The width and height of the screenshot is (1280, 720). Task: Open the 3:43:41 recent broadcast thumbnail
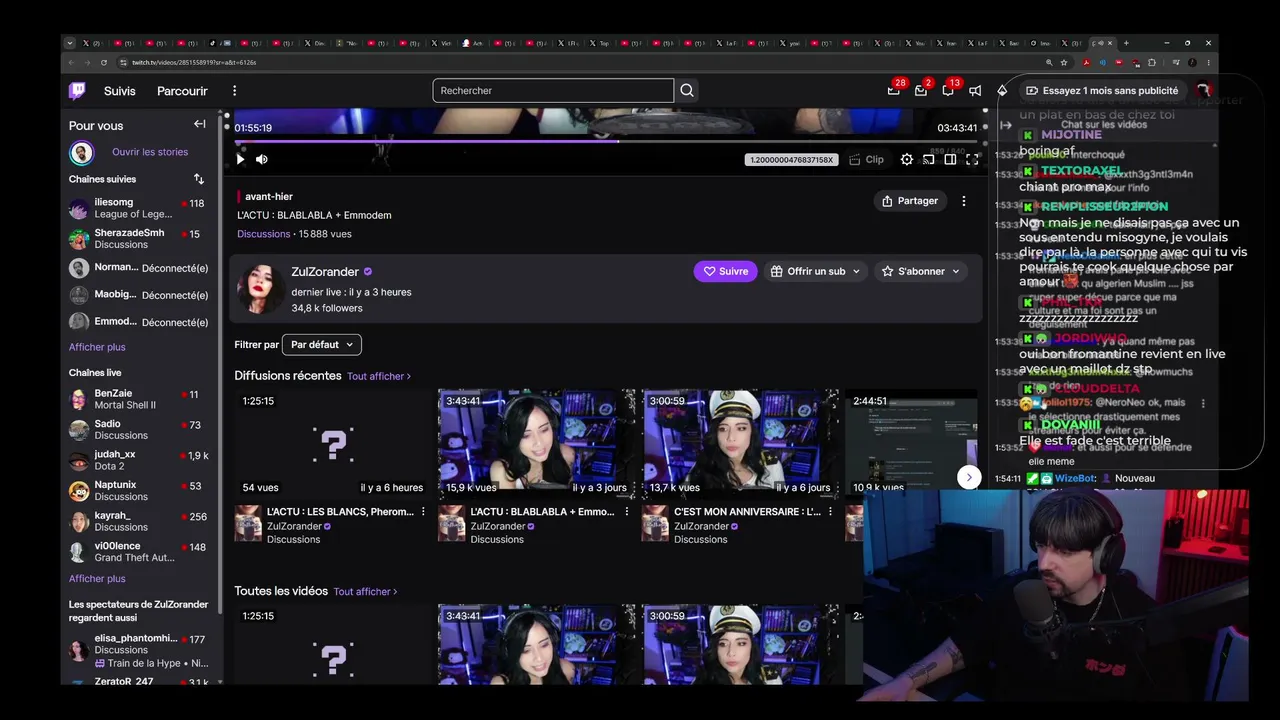(x=537, y=444)
